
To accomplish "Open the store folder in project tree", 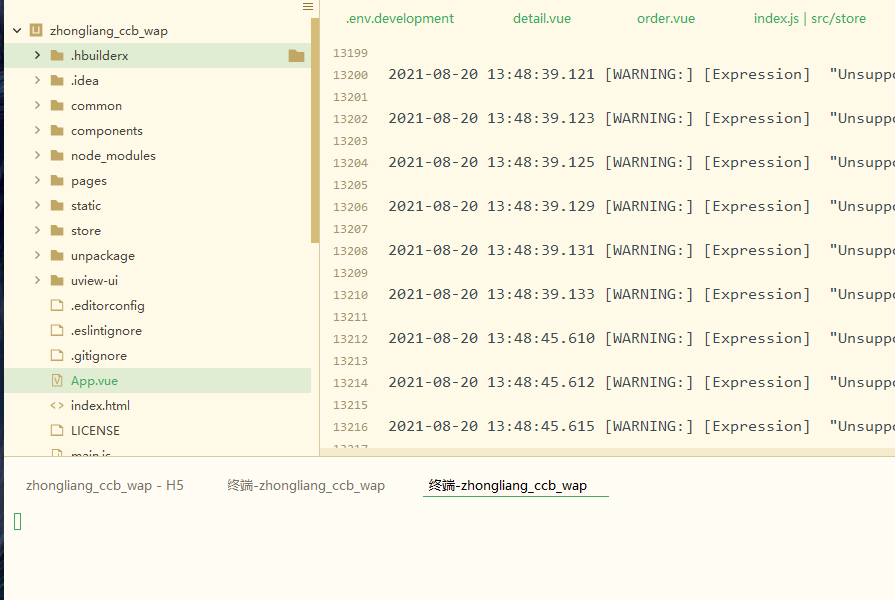I will click(x=85, y=231).
